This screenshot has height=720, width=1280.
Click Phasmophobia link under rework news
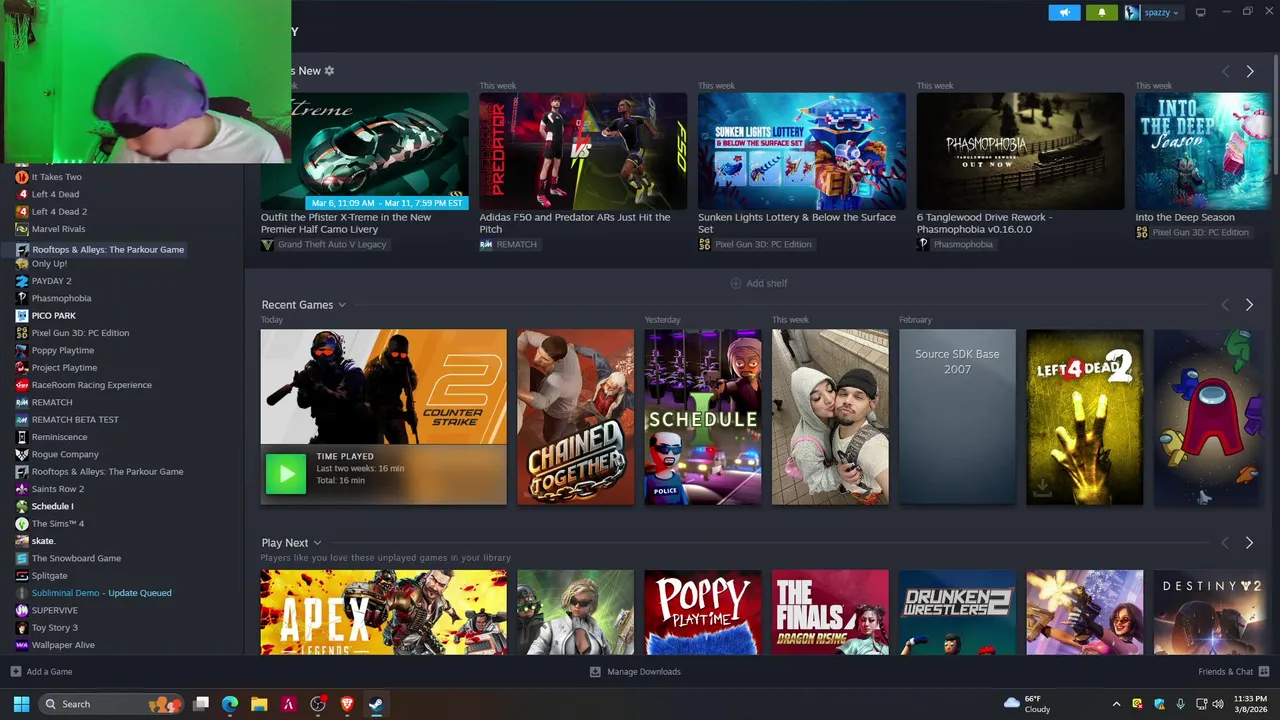coord(962,244)
